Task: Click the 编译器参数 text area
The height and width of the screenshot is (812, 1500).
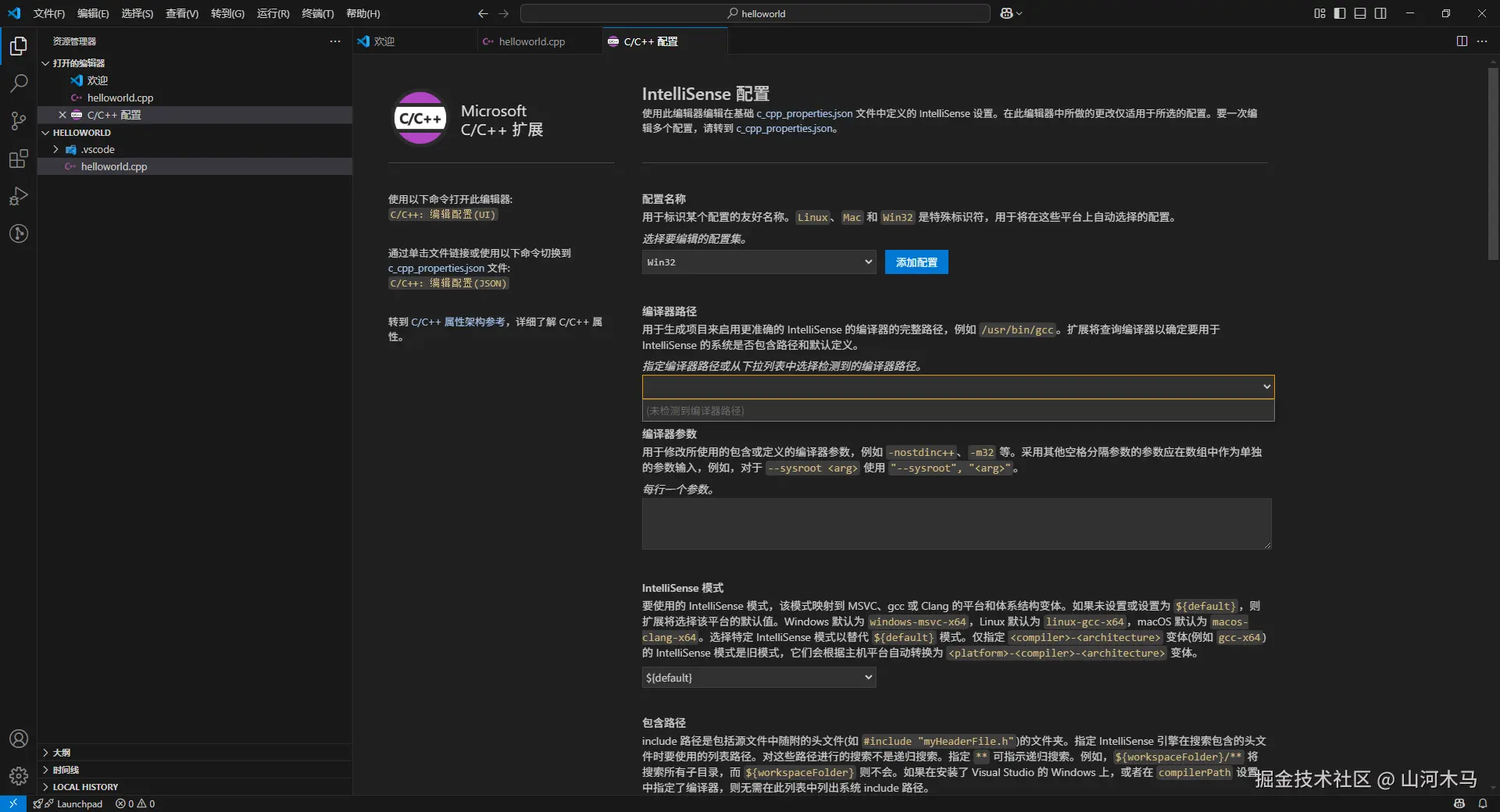Action: coord(957,524)
